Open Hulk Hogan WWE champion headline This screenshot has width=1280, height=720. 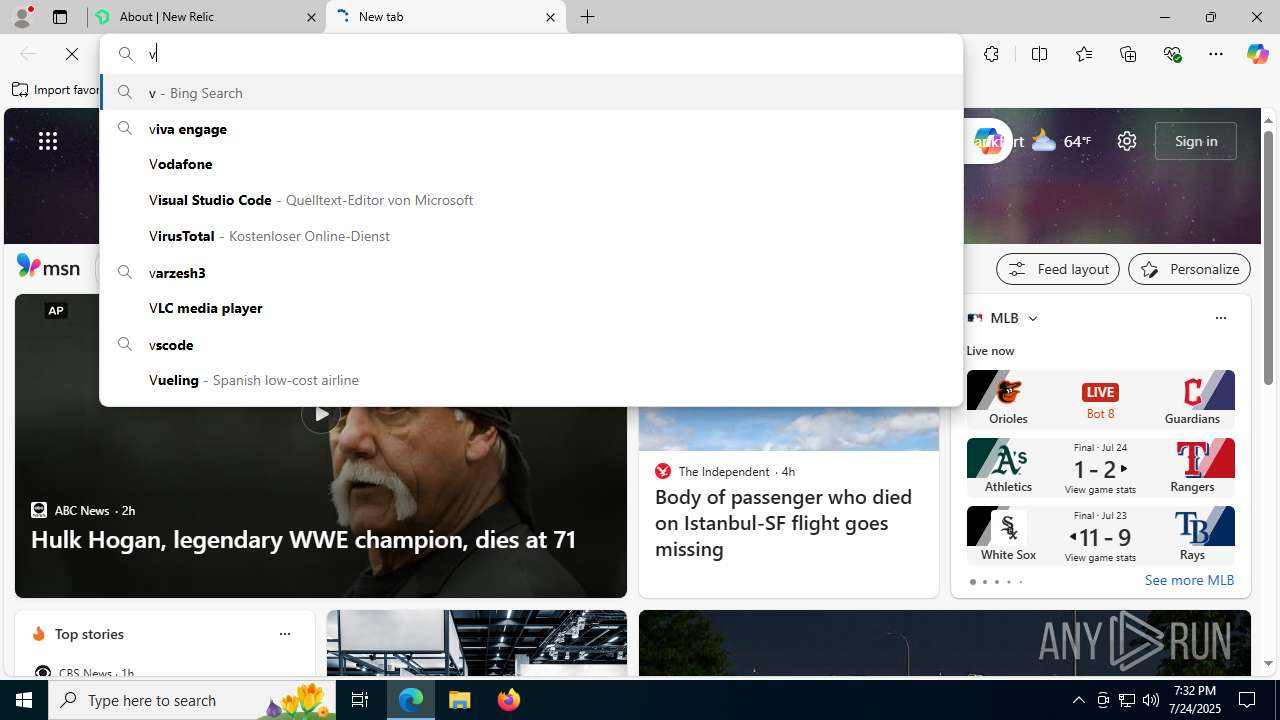(x=303, y=539)
